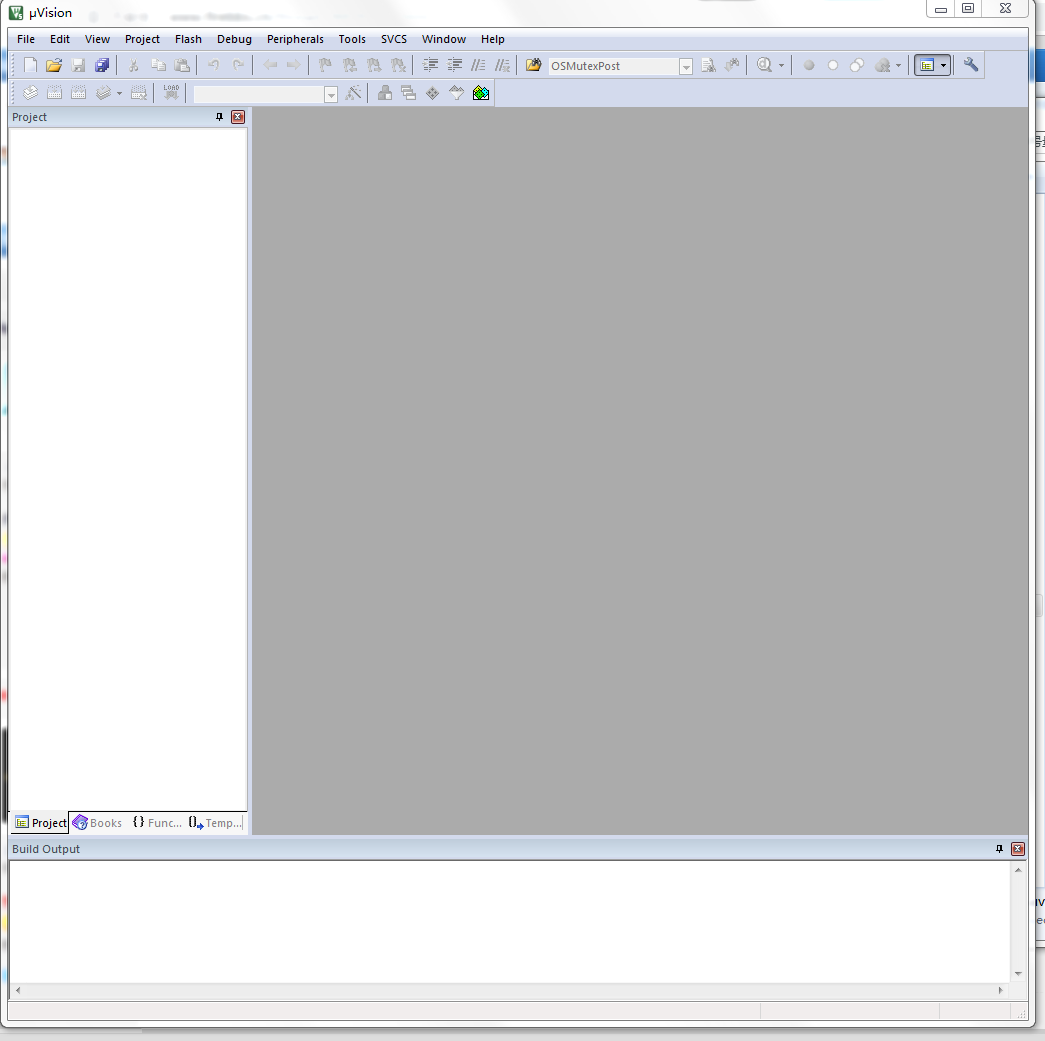
Task: Switch to the Functions tab
Action: point(157,823)
